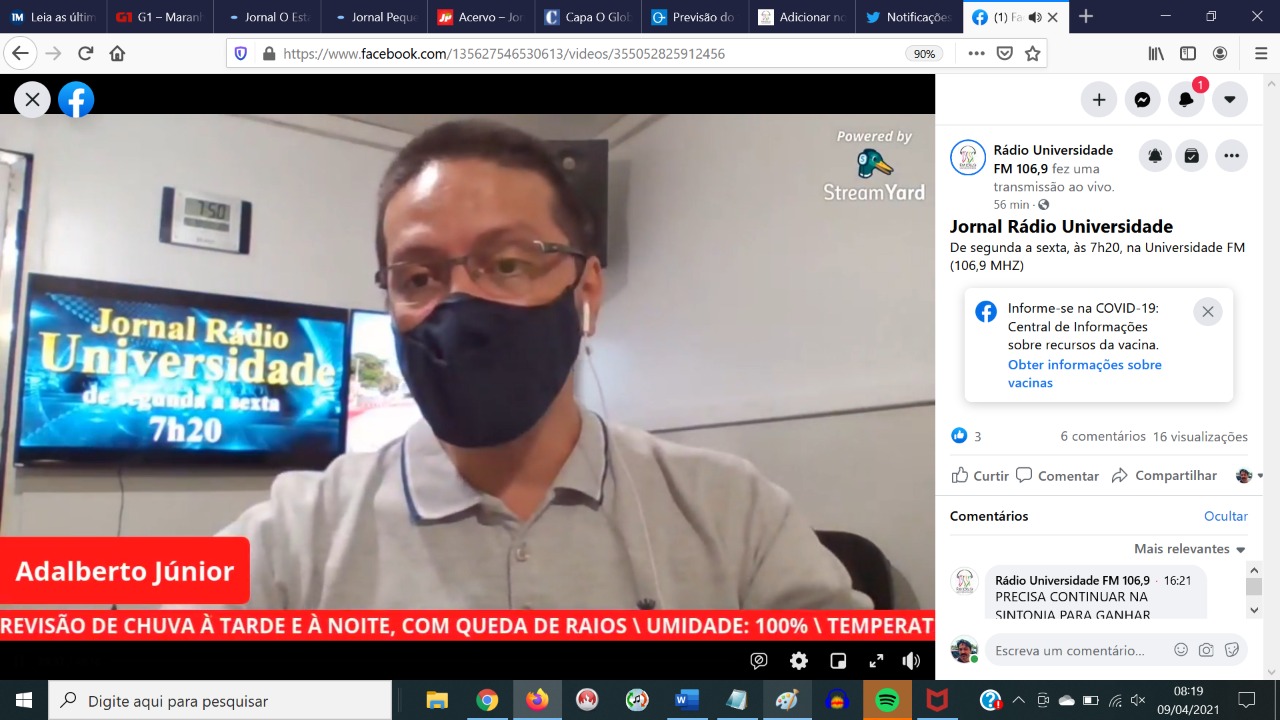Open the Facebook account dropdown arrow
Viewport: 1280px width, 720px height.
[x=1230, y=99]
